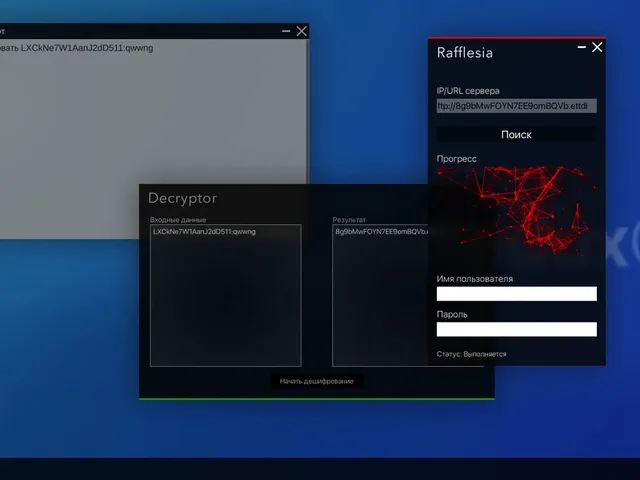Select the LXCkNe7W1AanJ2dD511:qwwng text in Входные данные

point(204,231)
